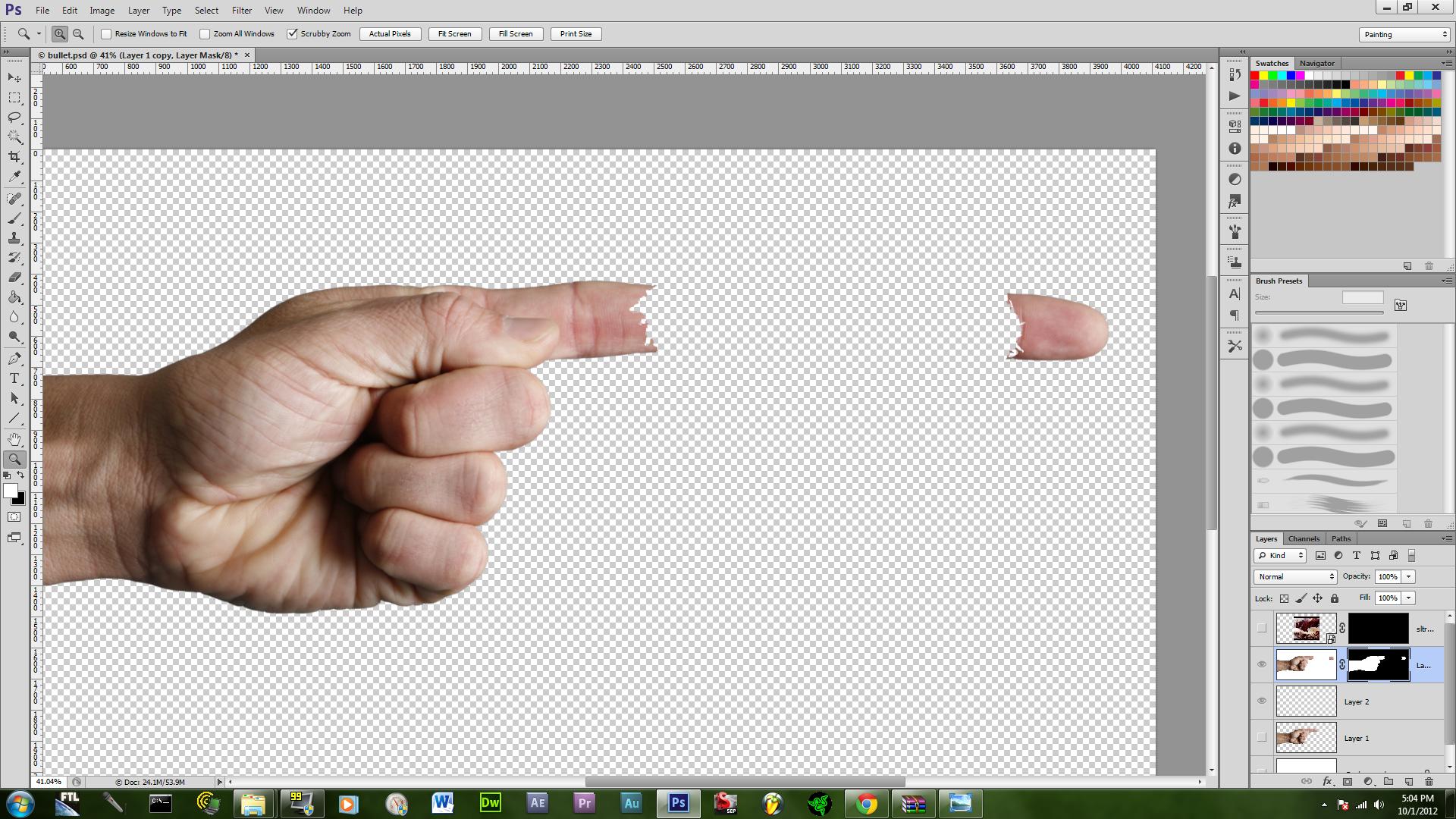
Task: Select the Crop tool
Action: coord(14,157)
